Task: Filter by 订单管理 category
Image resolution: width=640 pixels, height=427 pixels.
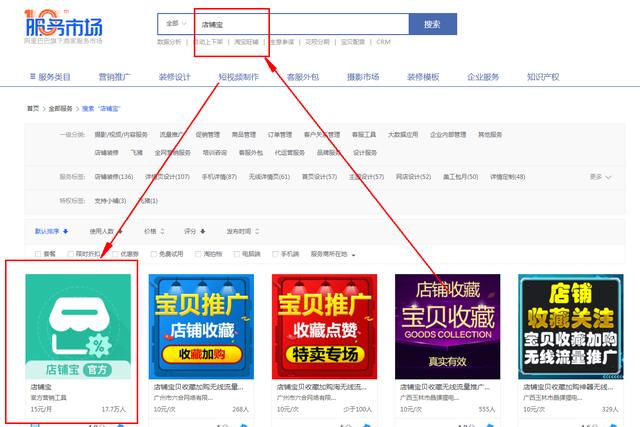Action: pyautogui.click(x=280, y=134)
